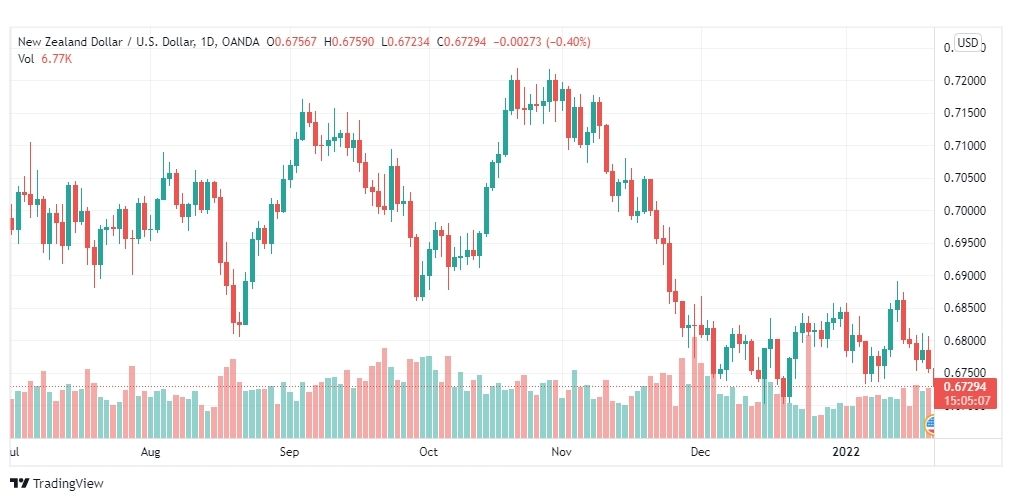Click the red current price label 0.67294

pos(965,386)
